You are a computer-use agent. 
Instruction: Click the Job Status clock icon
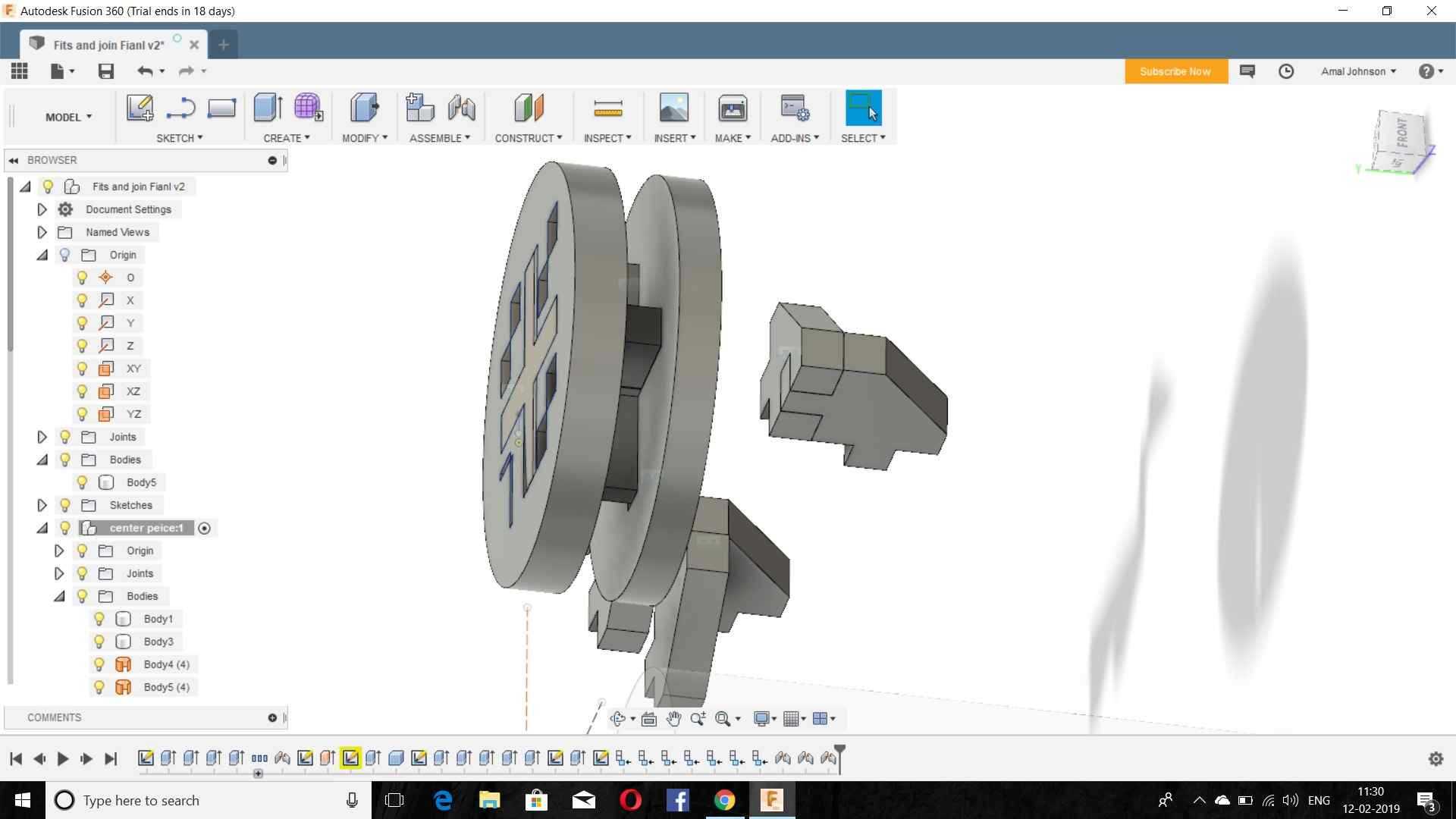click(1286, 71)
